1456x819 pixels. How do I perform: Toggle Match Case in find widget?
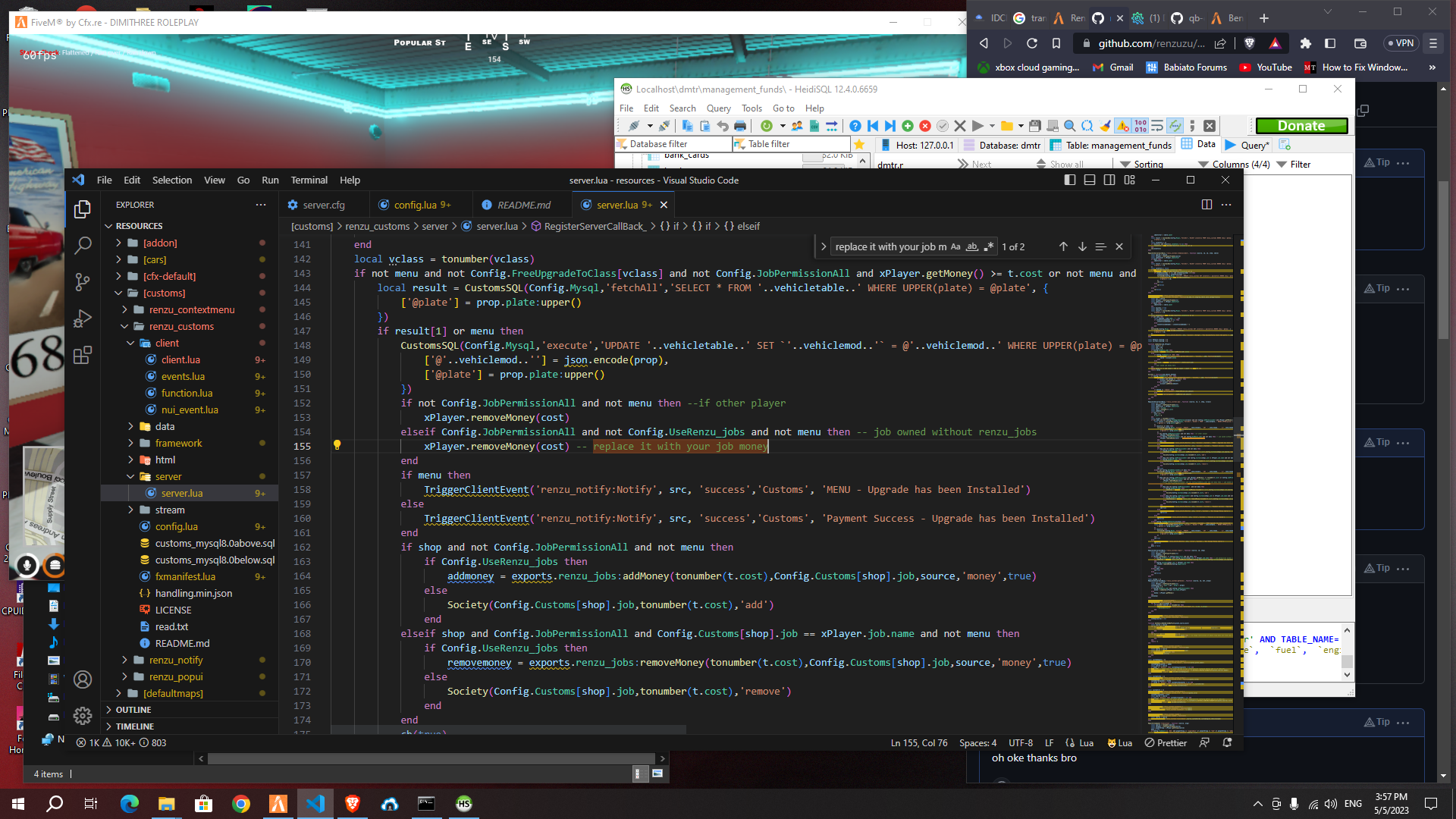(955, 246)
